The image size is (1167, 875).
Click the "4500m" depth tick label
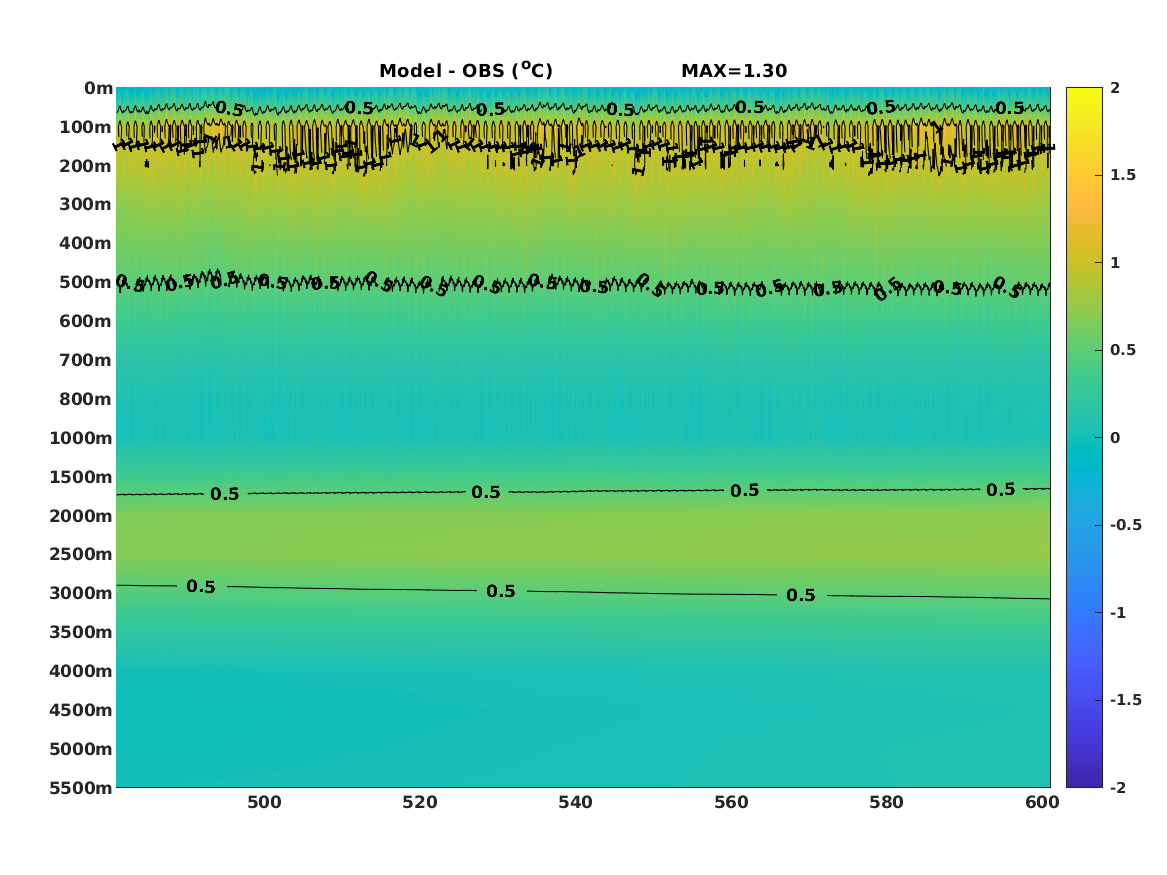[81, 711]
